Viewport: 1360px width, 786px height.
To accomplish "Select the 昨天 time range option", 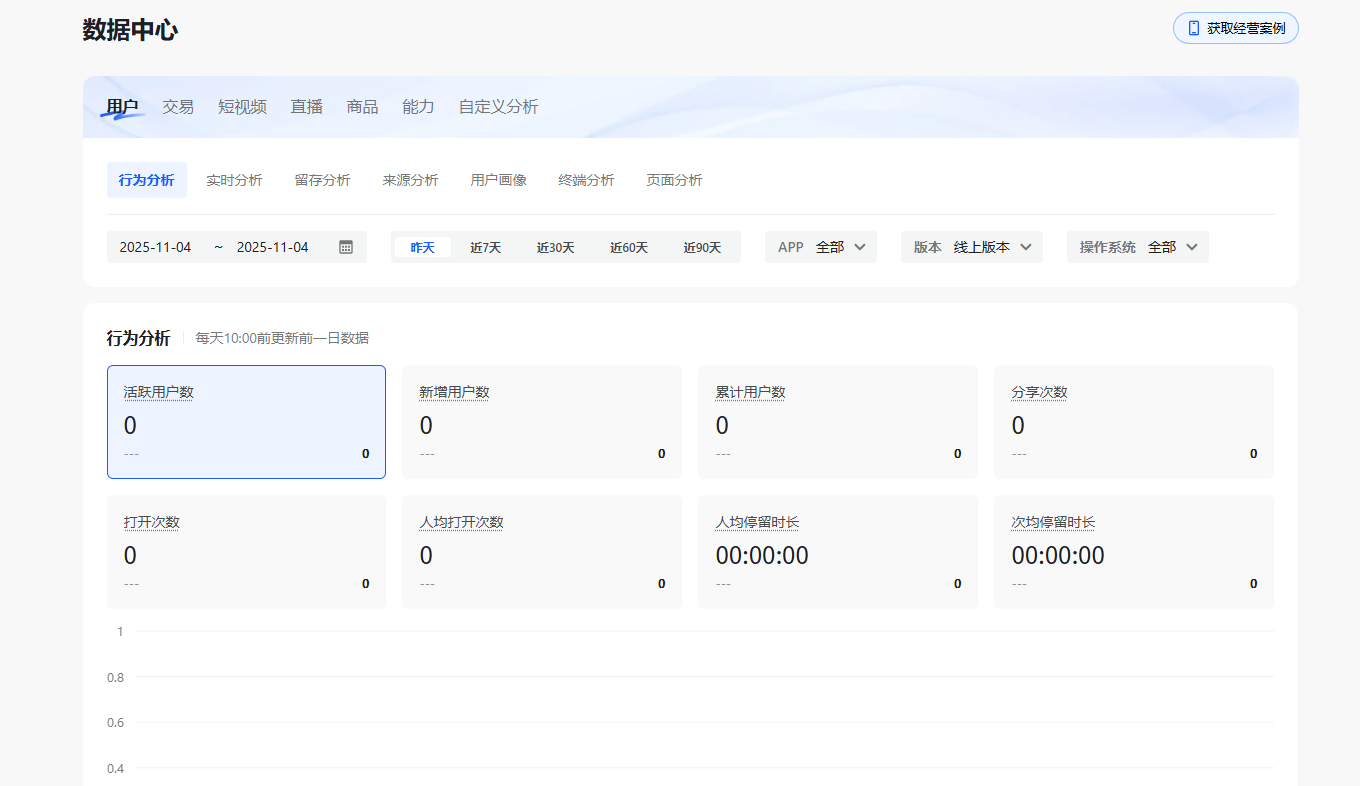I will [x=422, y=247].
